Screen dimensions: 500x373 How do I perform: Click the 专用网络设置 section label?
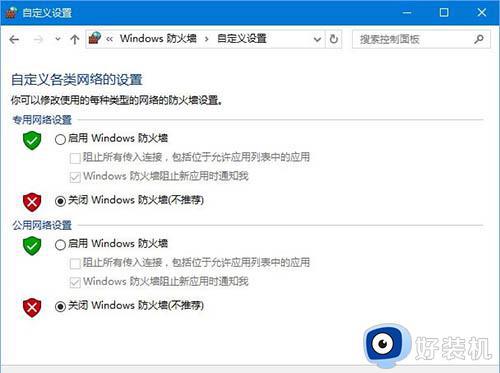[x=42, y=120]
